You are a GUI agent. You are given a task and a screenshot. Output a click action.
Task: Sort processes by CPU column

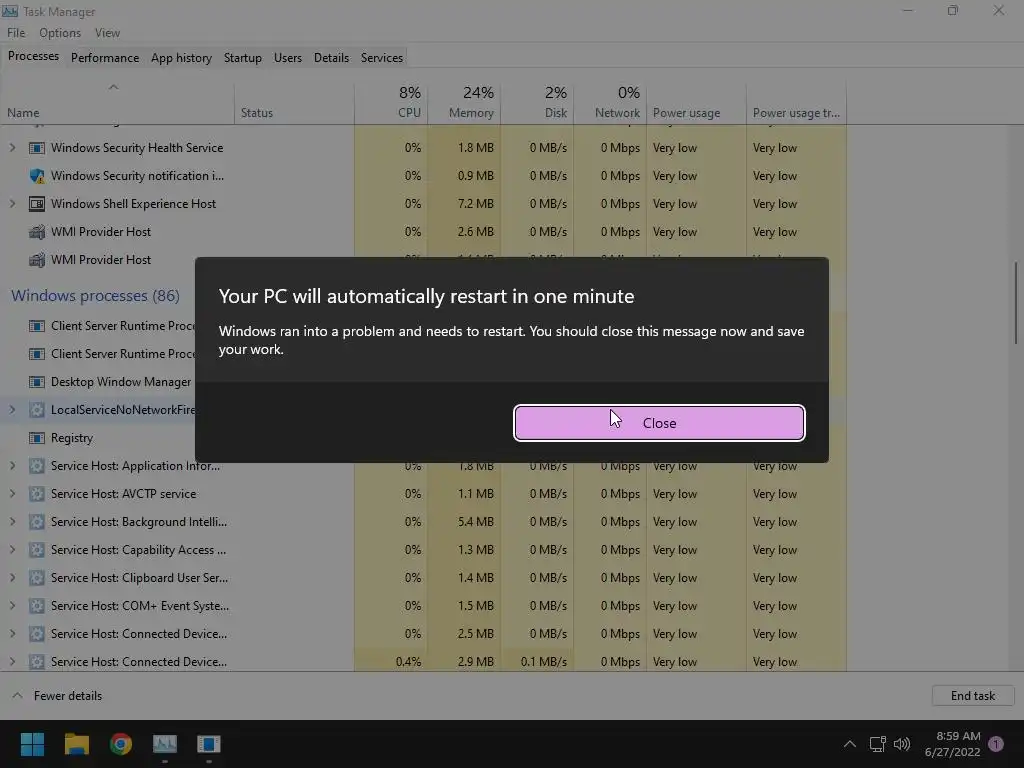(391, 103)
